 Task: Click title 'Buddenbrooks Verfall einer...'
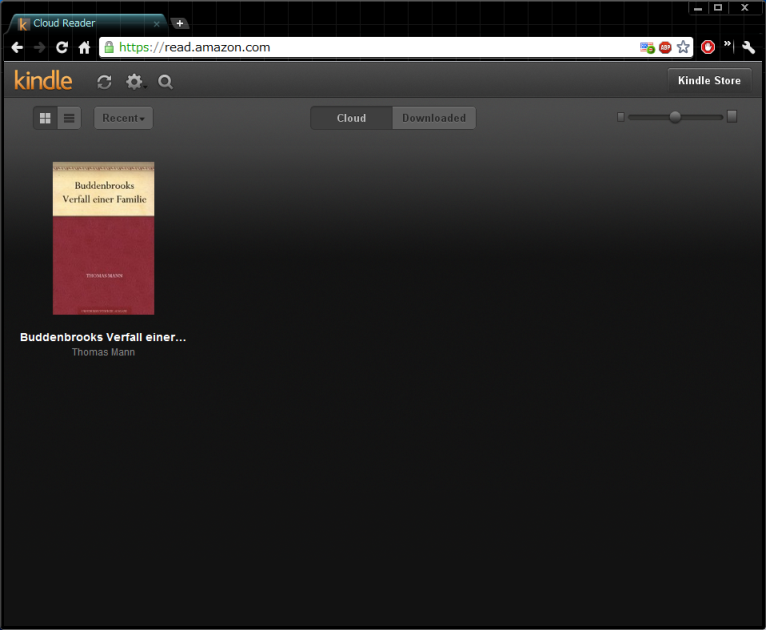coord(103,337)
